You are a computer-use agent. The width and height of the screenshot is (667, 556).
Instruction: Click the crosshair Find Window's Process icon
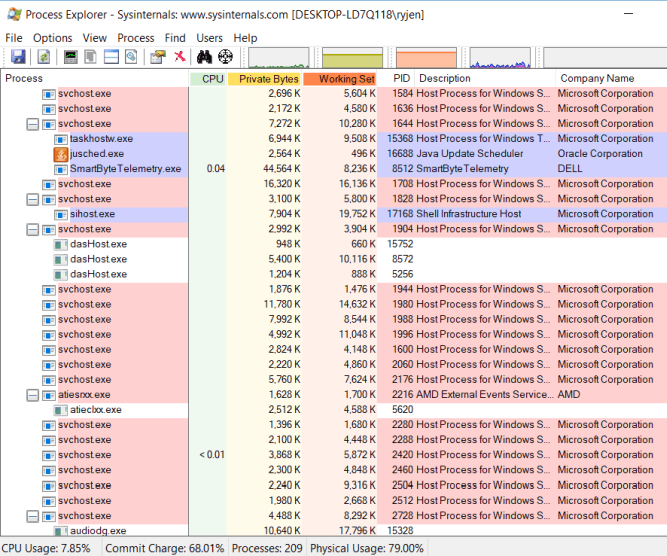(226, 57)
